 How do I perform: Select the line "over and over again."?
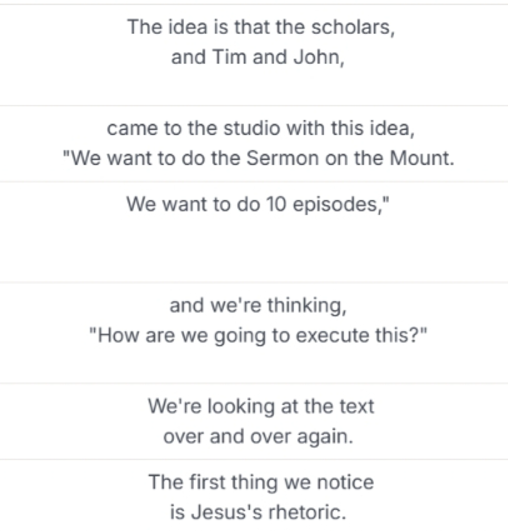point(258,437)
